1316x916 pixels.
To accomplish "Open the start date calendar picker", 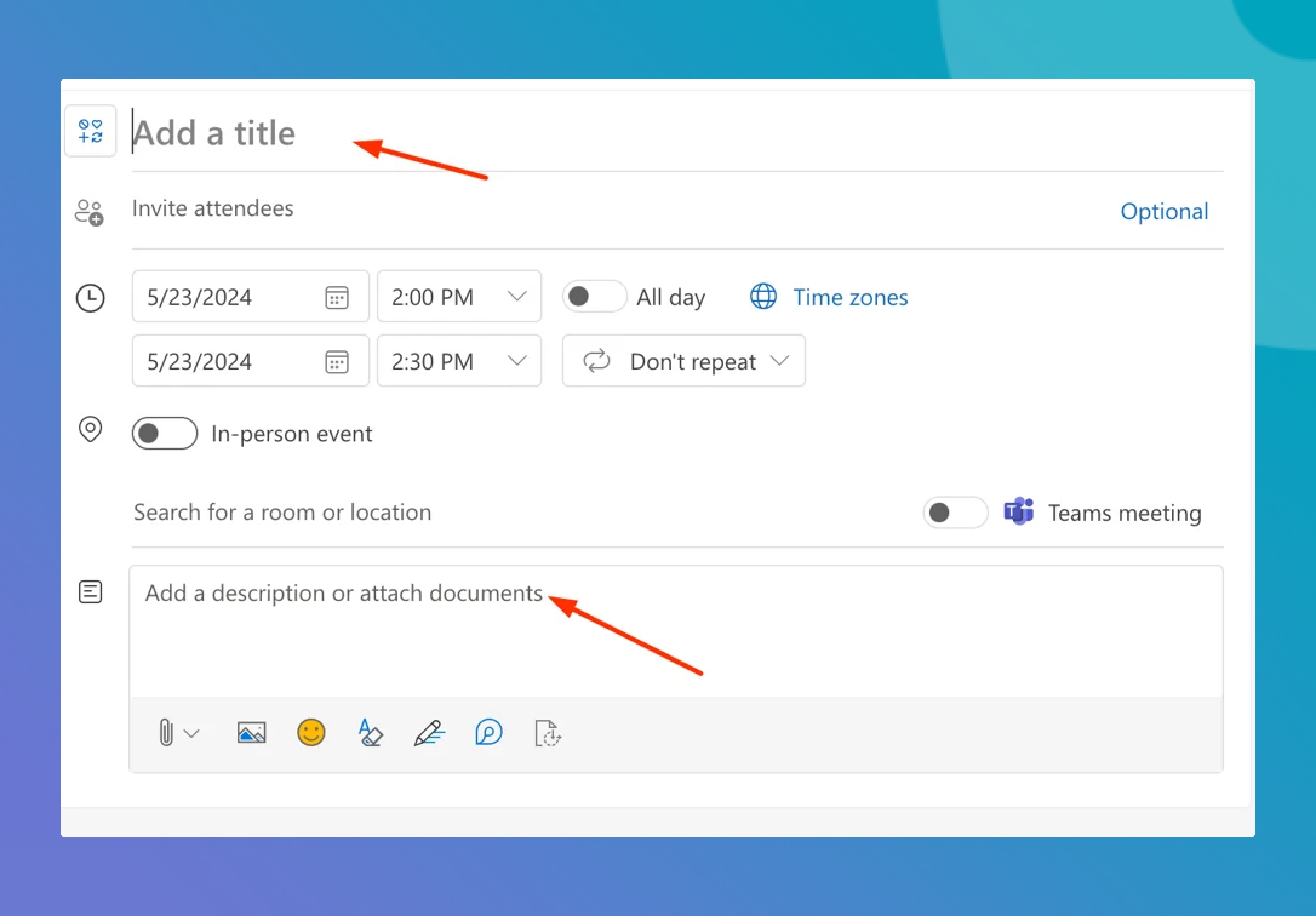I will [x=337, y=297].
